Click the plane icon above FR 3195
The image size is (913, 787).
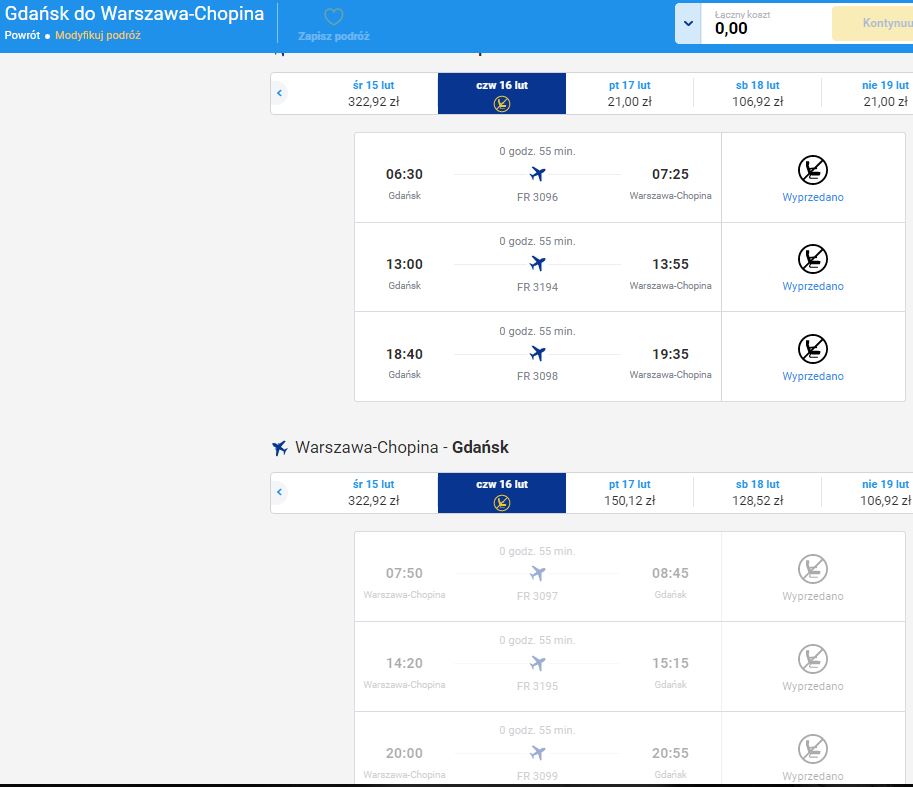(537, 663)
